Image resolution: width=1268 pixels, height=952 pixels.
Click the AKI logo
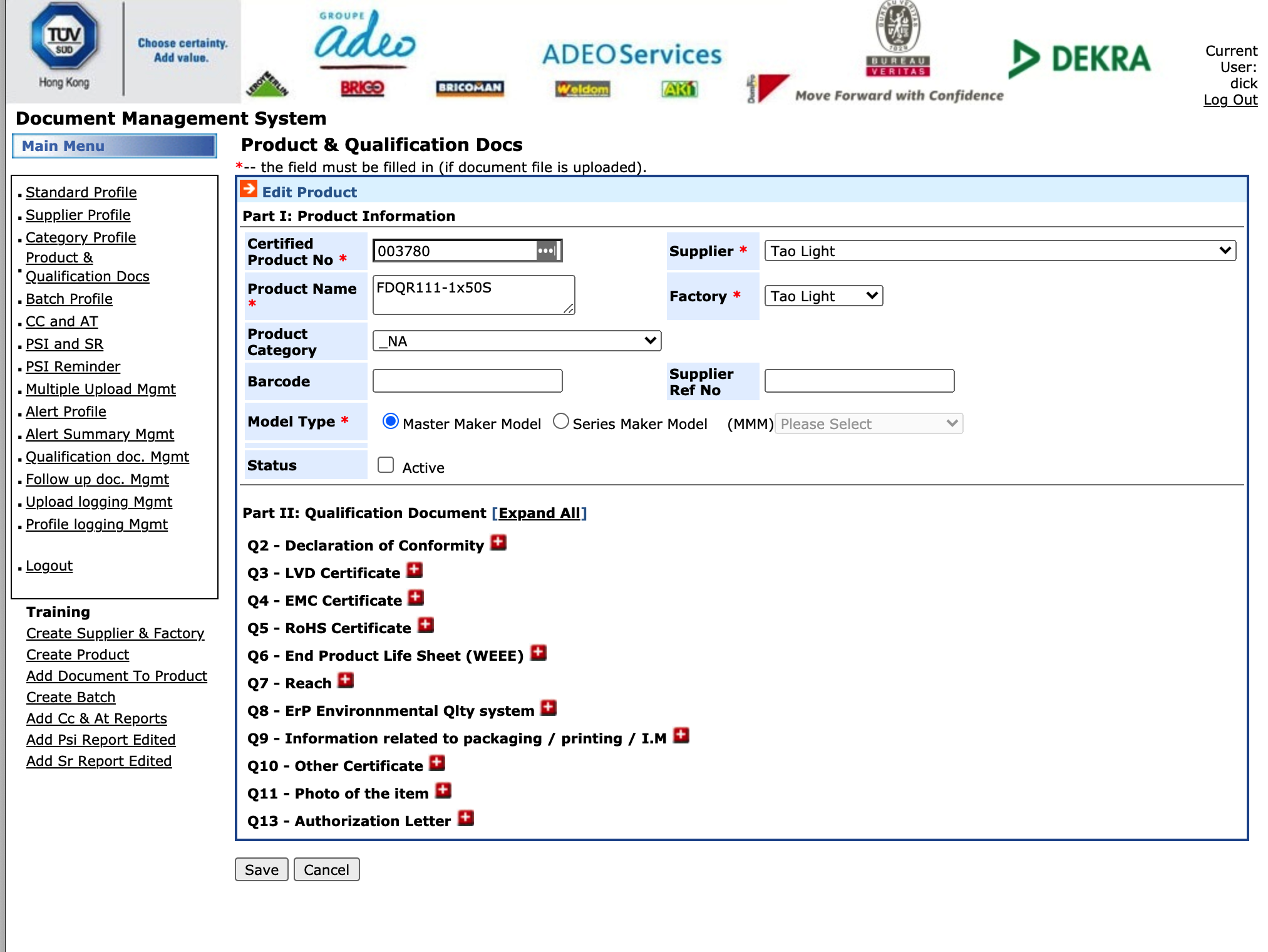click(679, 90)
